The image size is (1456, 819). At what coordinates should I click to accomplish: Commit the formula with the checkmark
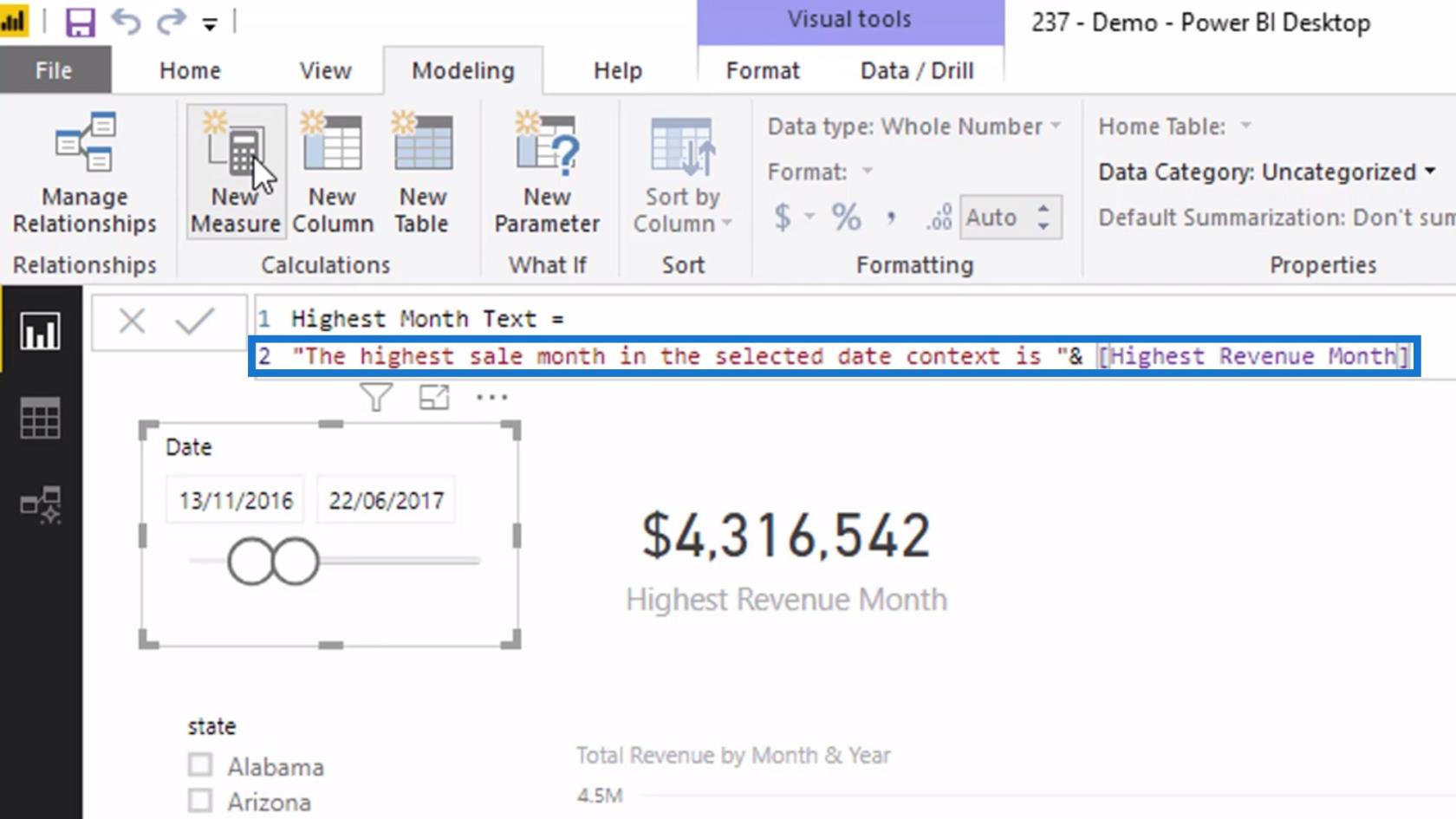tap(194, 322)
